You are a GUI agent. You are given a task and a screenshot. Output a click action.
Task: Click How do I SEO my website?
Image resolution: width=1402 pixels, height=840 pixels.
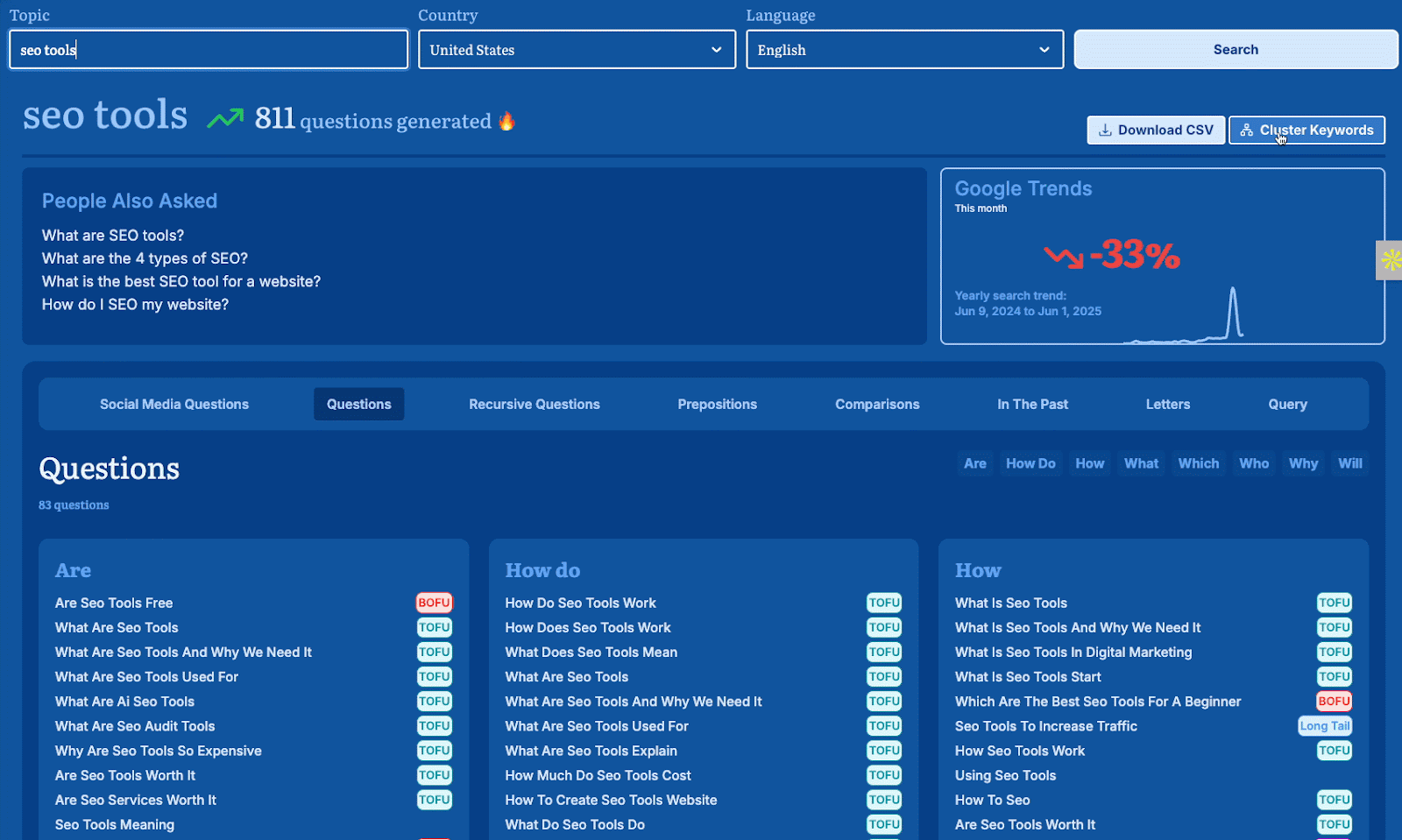(135, 304)
